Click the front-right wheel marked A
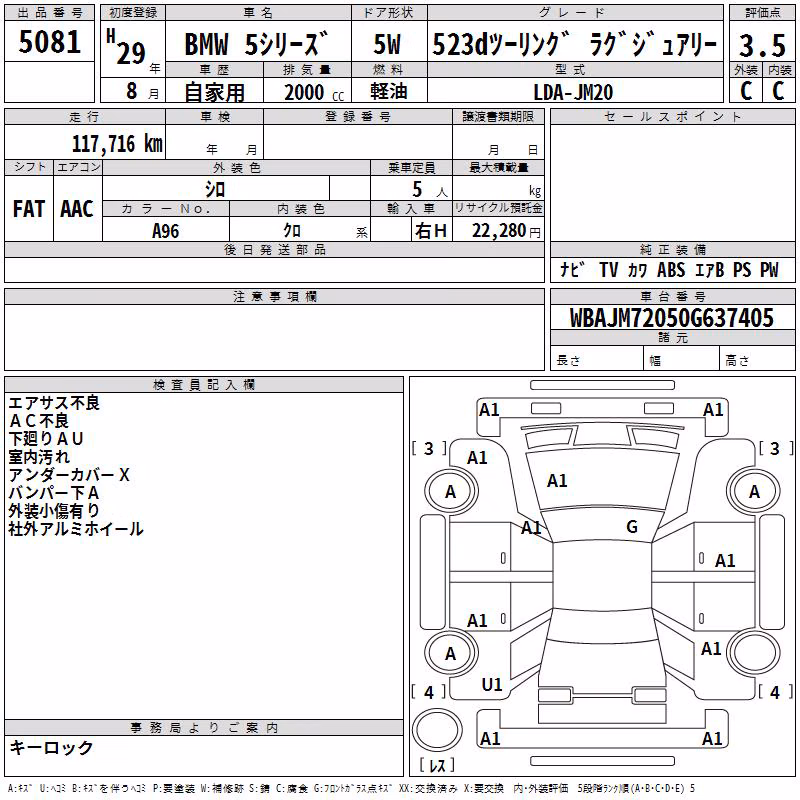The width and height of the screenshot is (800, 800). pos(754,492)
